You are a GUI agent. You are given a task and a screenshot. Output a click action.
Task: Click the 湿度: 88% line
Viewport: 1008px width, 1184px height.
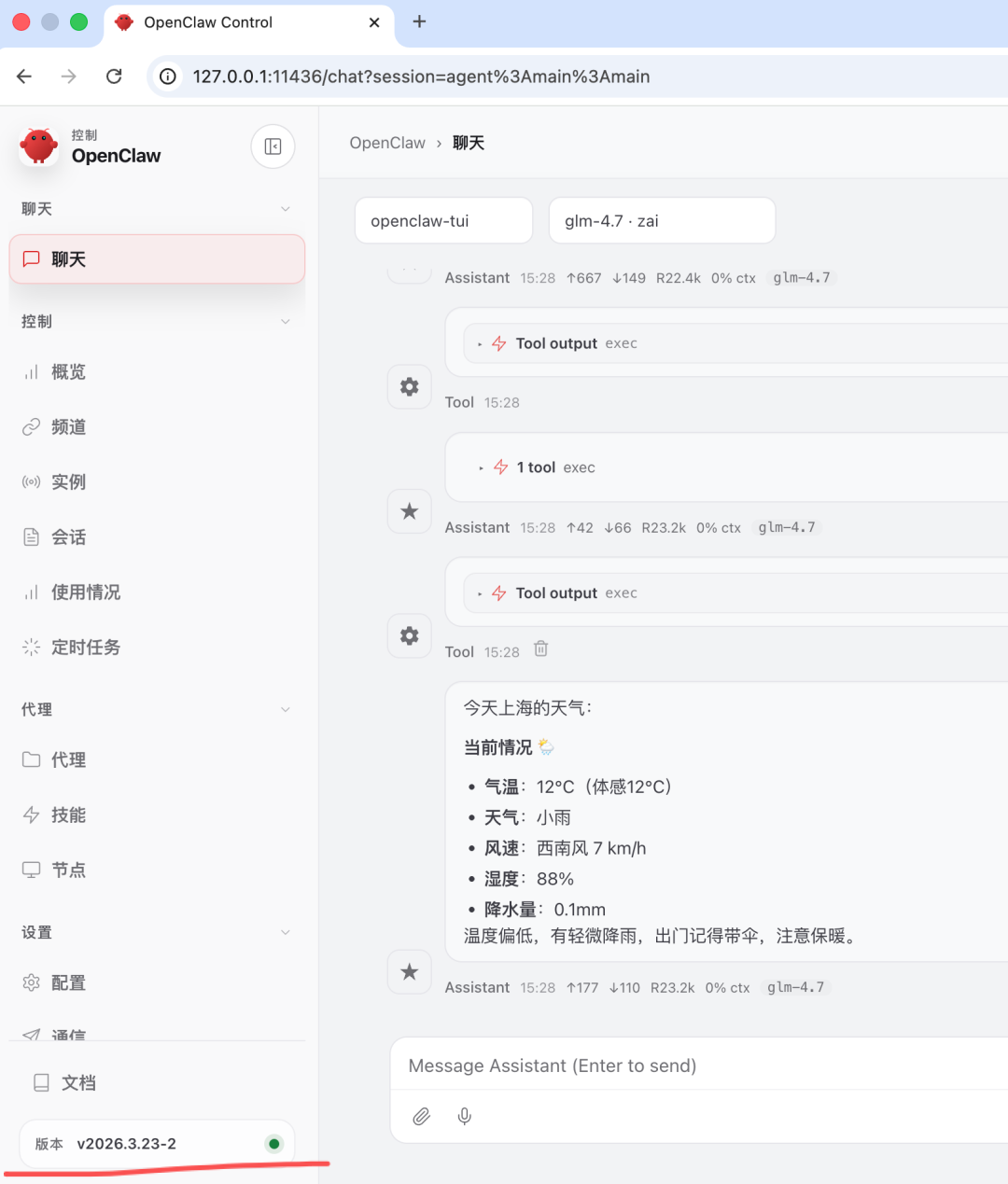tap(529, 879)
